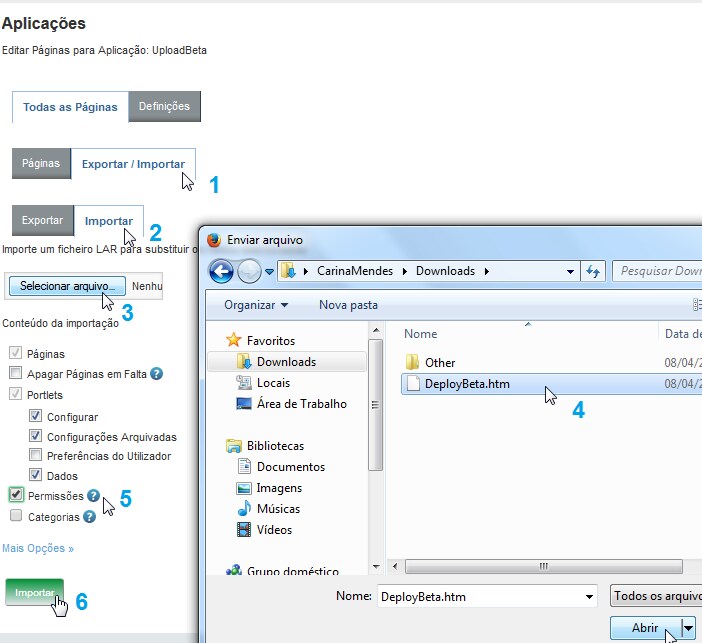Viewport: 702px width, 643px height.
Task: Switch to Definições tab
Action: point(164,106)
